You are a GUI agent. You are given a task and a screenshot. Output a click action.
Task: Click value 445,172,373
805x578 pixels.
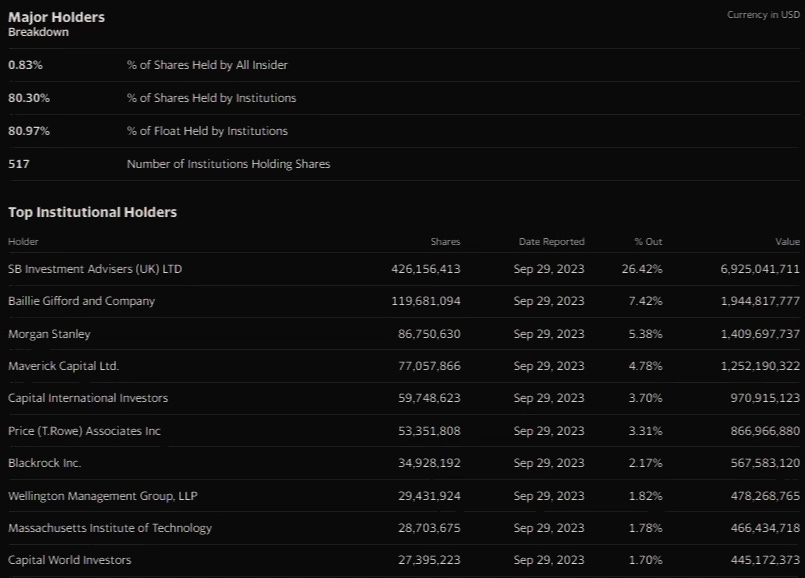765,560
